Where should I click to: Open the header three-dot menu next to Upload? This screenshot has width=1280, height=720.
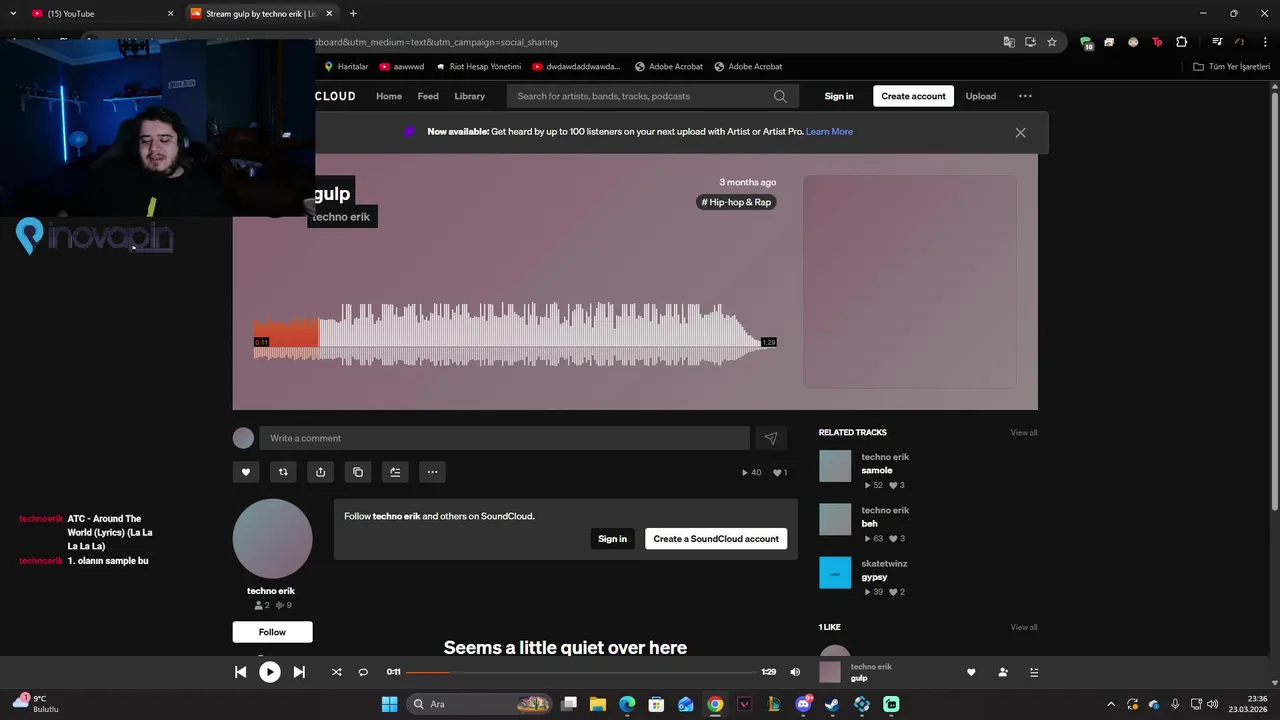click(x=1025, y=96)
